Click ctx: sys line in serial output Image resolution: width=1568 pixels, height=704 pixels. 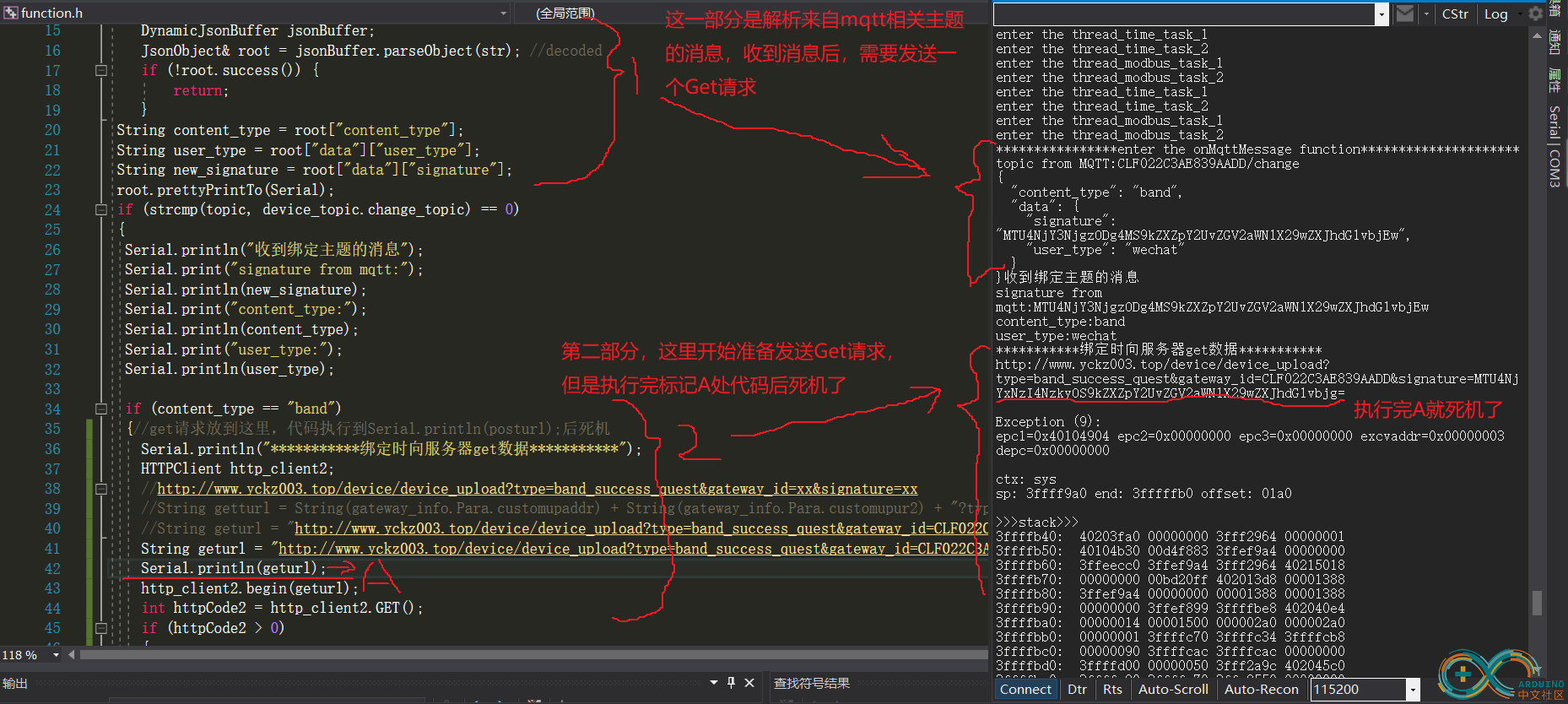tap(1025, 479)
